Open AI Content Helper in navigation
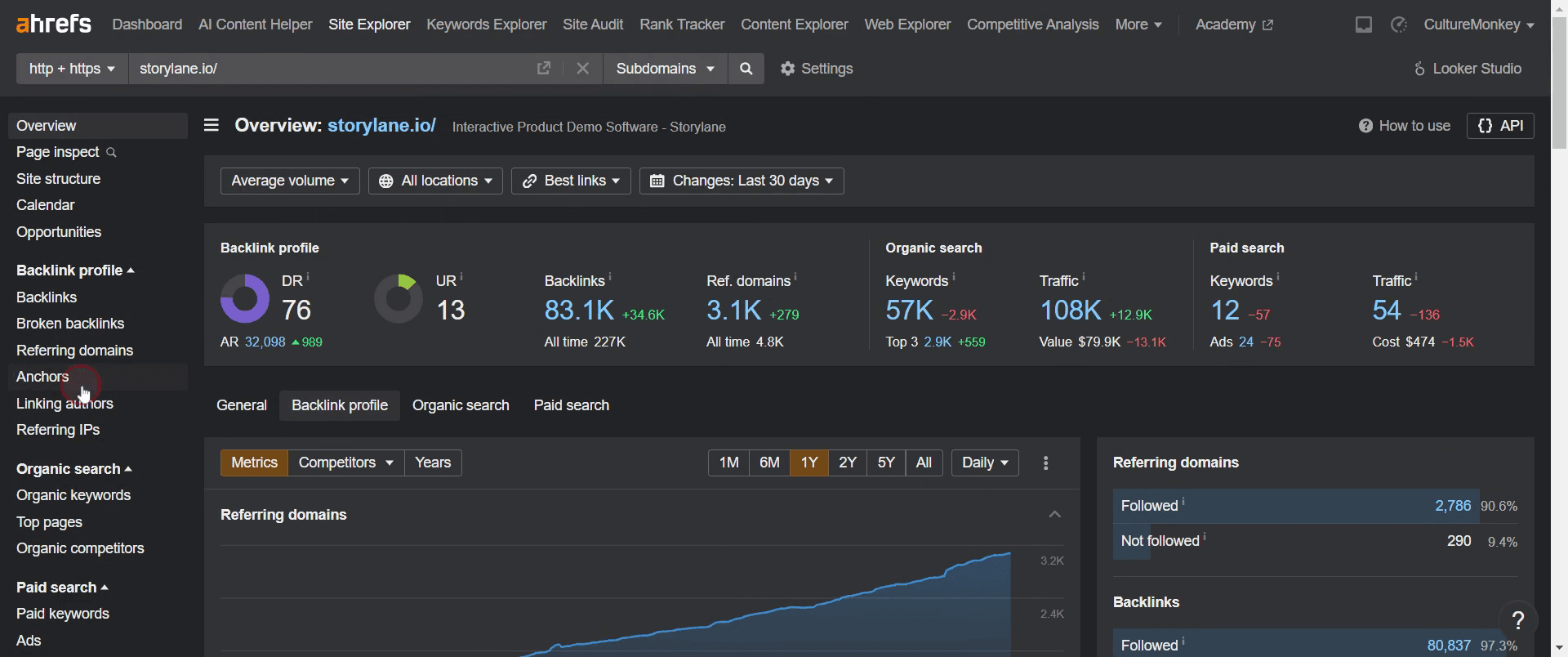The image size is (1568, 657). 256,25
